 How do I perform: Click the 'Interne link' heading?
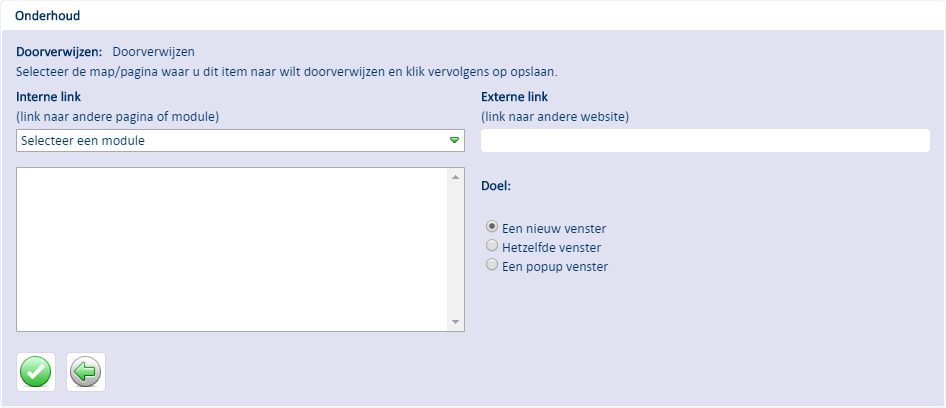point(49,97)
